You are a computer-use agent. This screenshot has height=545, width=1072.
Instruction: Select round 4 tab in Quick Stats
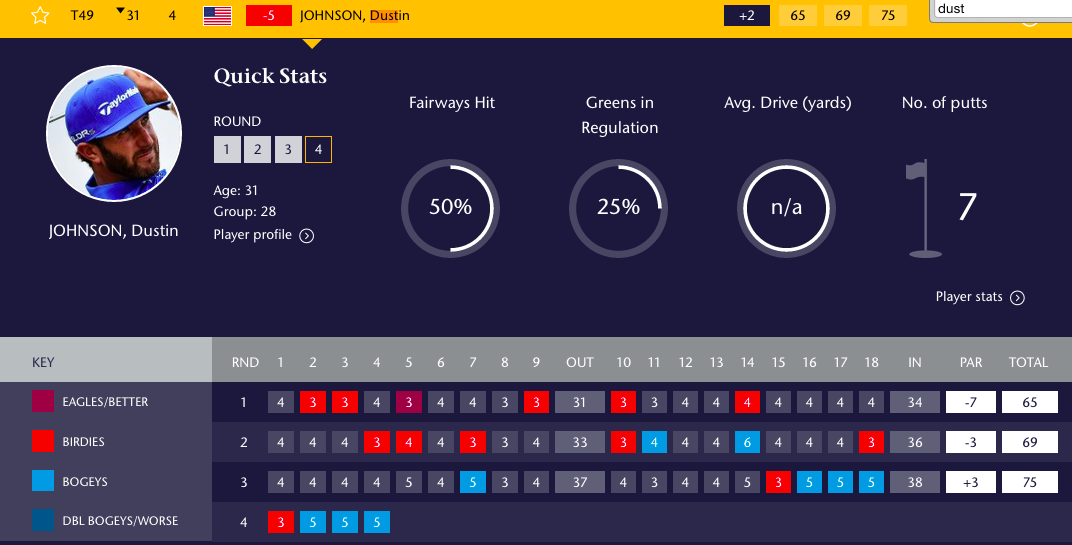[x=319, y=150]
